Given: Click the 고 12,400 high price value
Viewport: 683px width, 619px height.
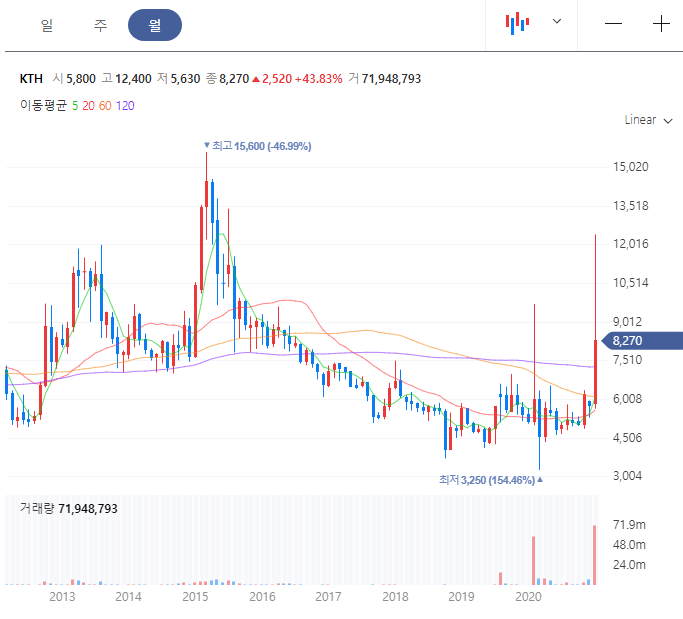Looking at the screenshot, I should pos(126,79).
